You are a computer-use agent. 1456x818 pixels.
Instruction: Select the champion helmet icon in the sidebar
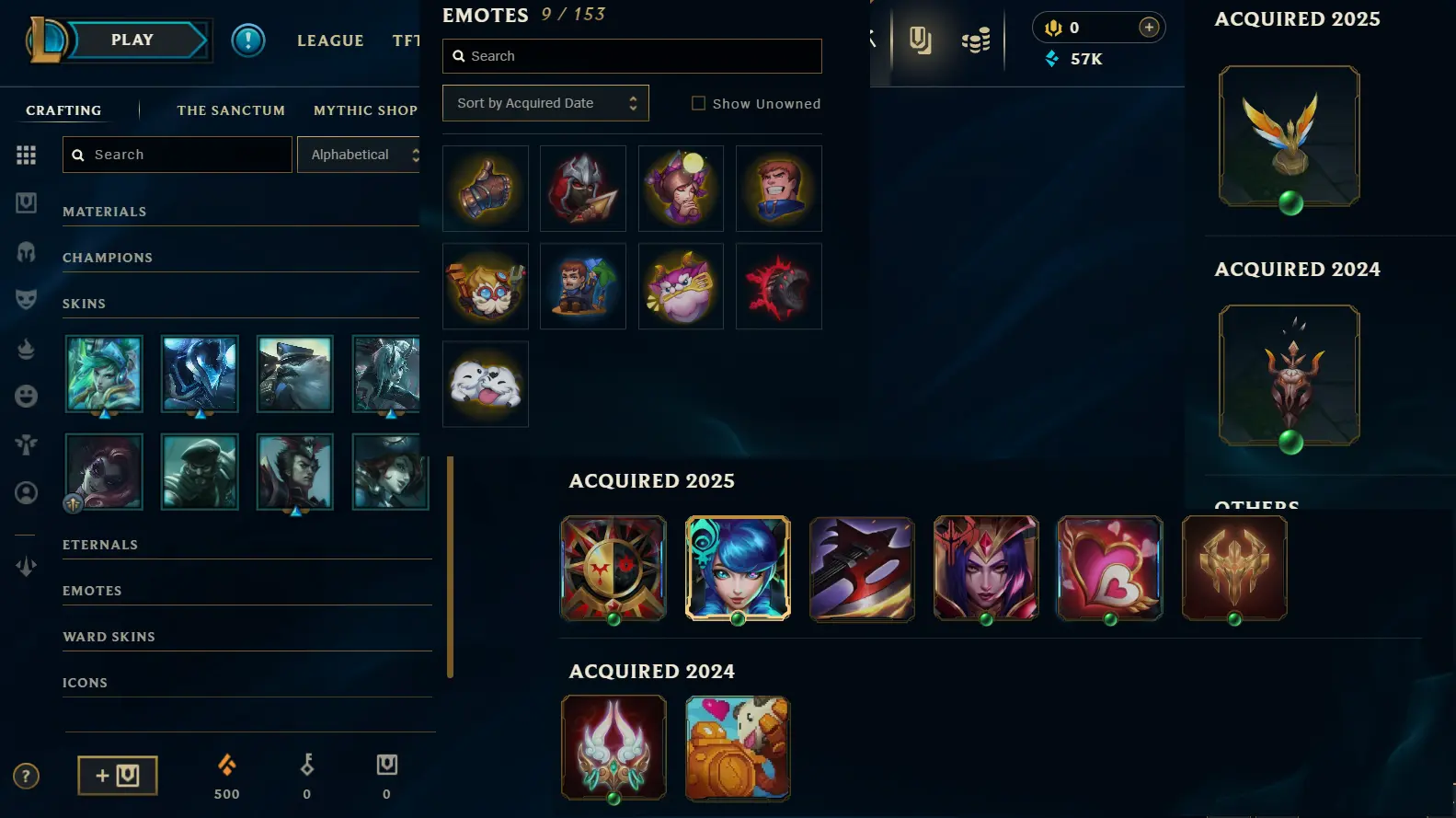pos(27,251)
